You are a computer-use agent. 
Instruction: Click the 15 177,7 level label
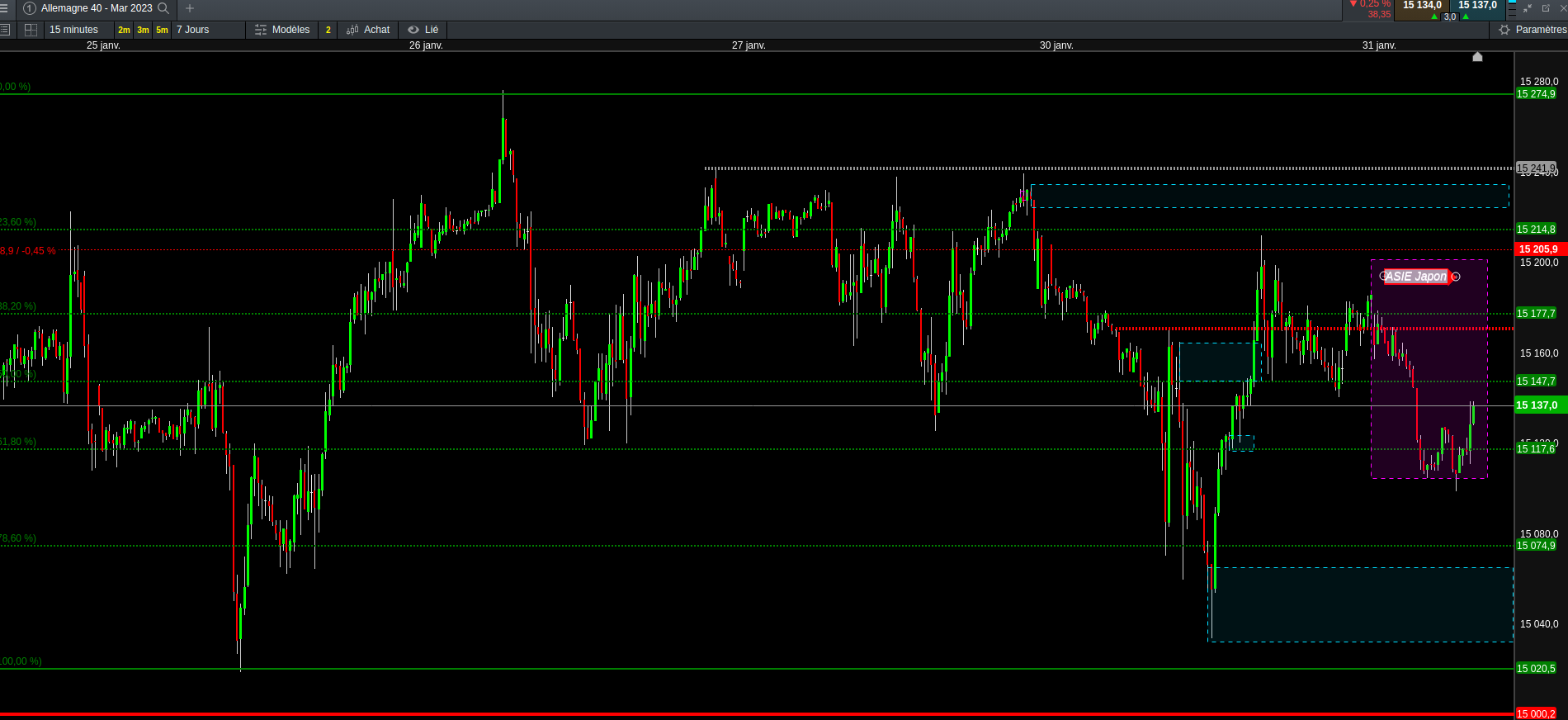(1536, 314)
